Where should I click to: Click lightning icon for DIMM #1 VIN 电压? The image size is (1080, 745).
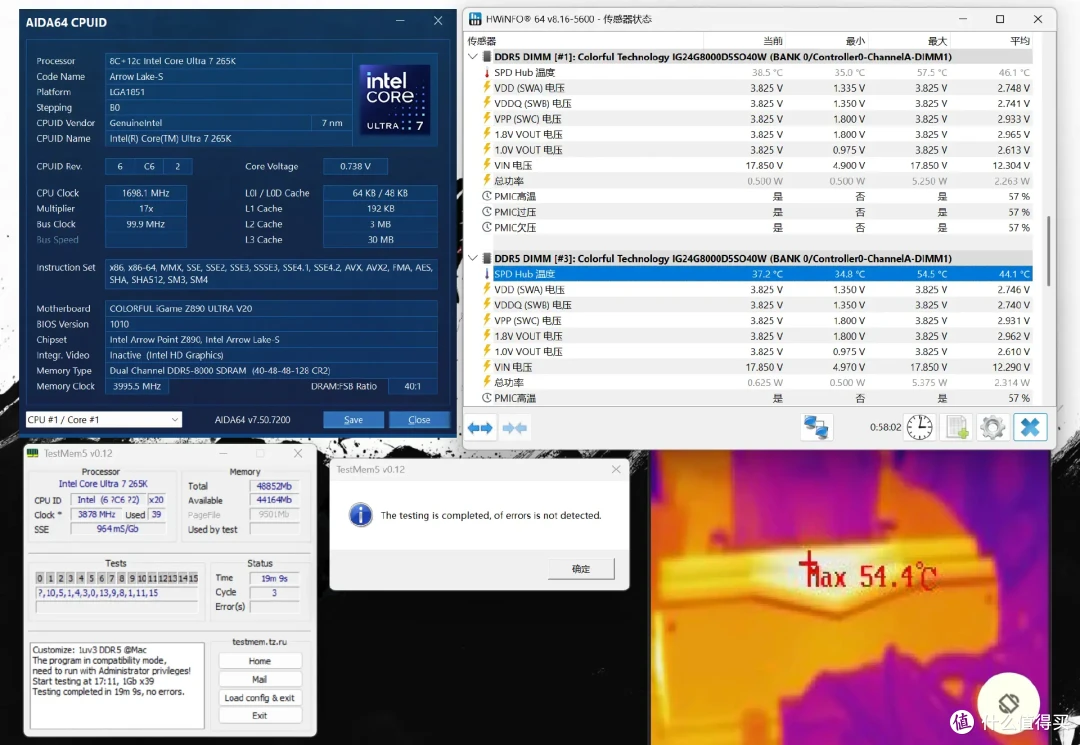coord(486,165)
